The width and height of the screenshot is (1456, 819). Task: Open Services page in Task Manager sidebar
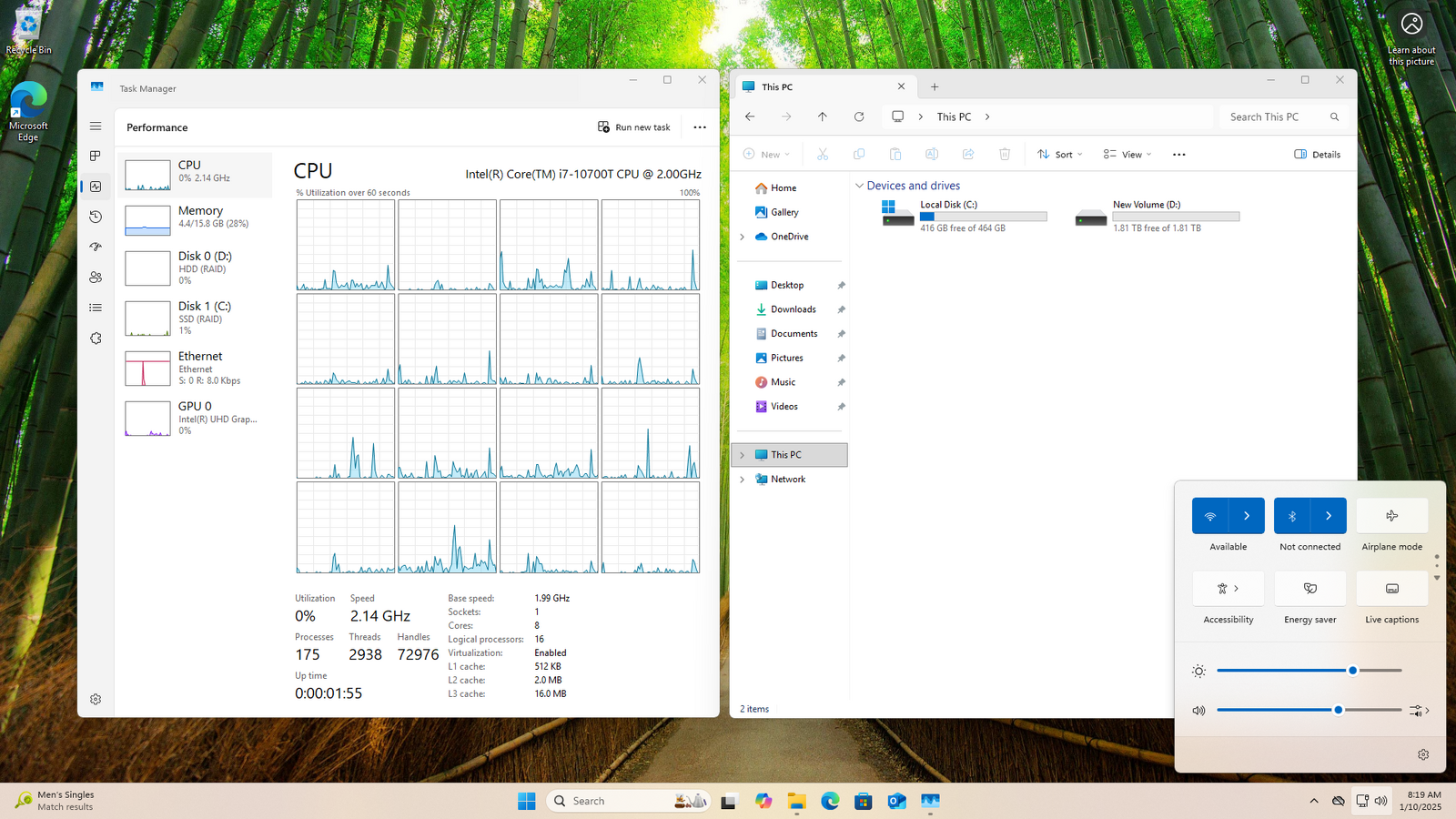[96, 339]
